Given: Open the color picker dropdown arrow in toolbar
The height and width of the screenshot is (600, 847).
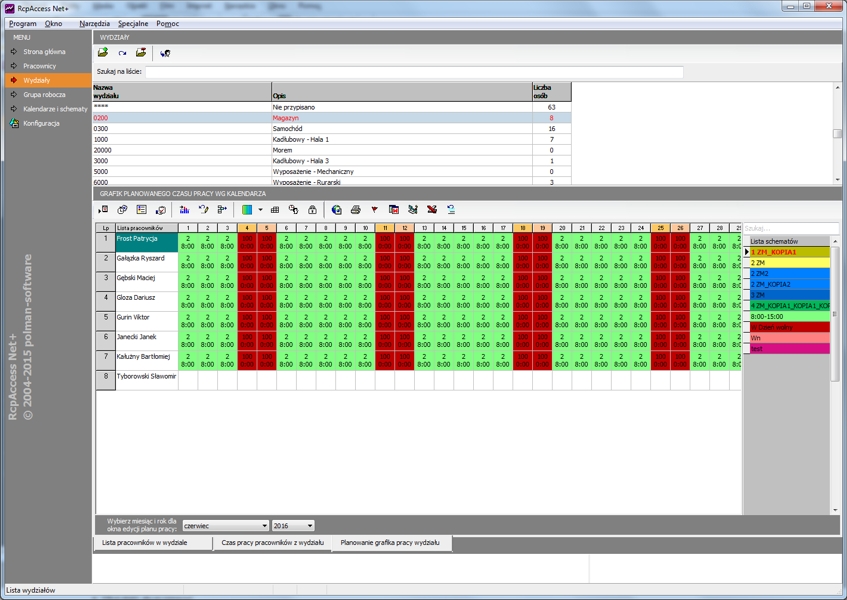Looking at the screenshot, I should [x=260, y=210].
